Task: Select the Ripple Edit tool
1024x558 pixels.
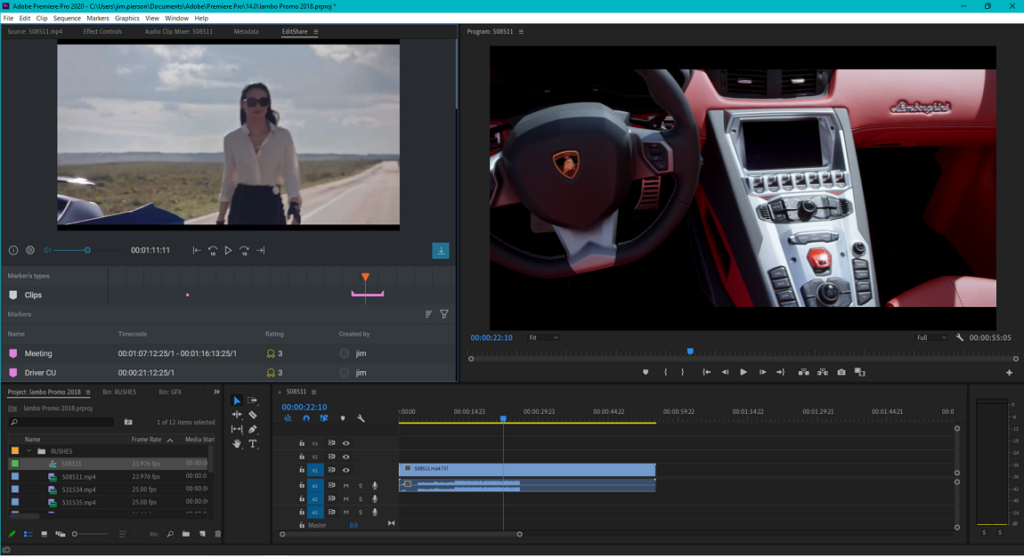Action: pos(236,415)
